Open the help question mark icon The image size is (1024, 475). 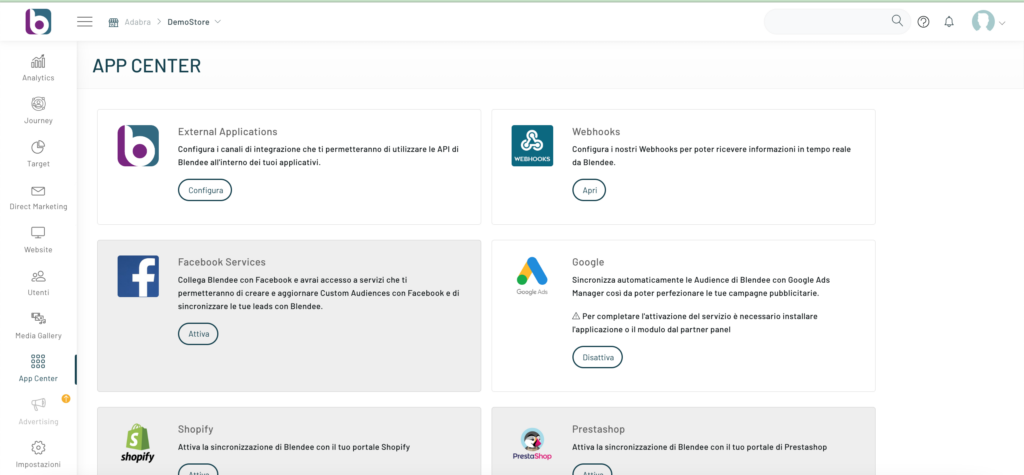pos(923,22)
